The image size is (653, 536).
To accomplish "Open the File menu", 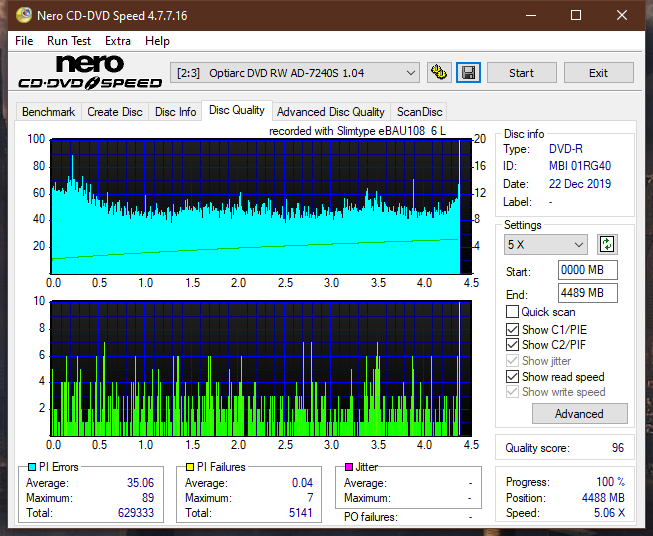I will coord(24,41).
